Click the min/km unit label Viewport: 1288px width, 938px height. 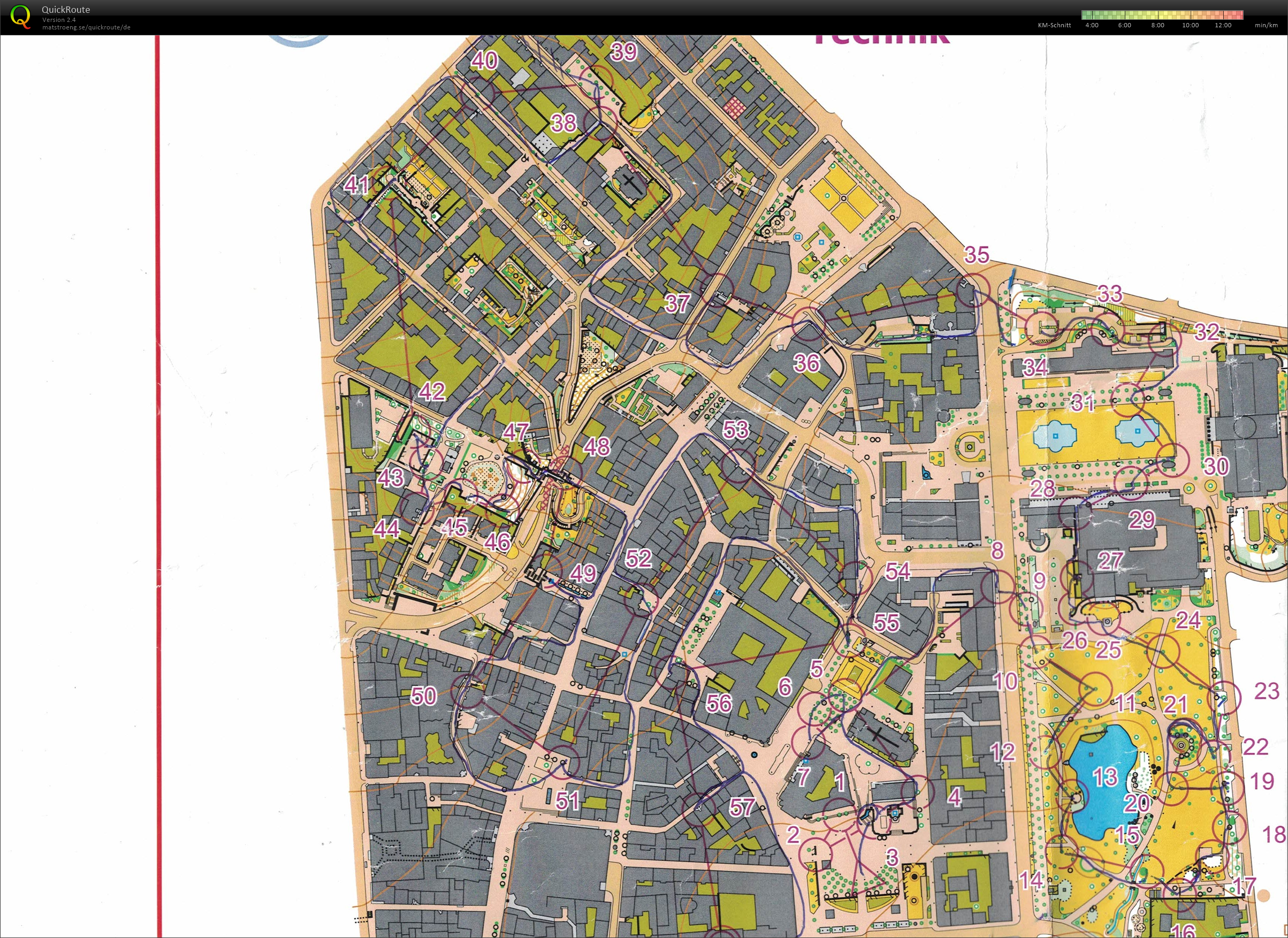1266,25
